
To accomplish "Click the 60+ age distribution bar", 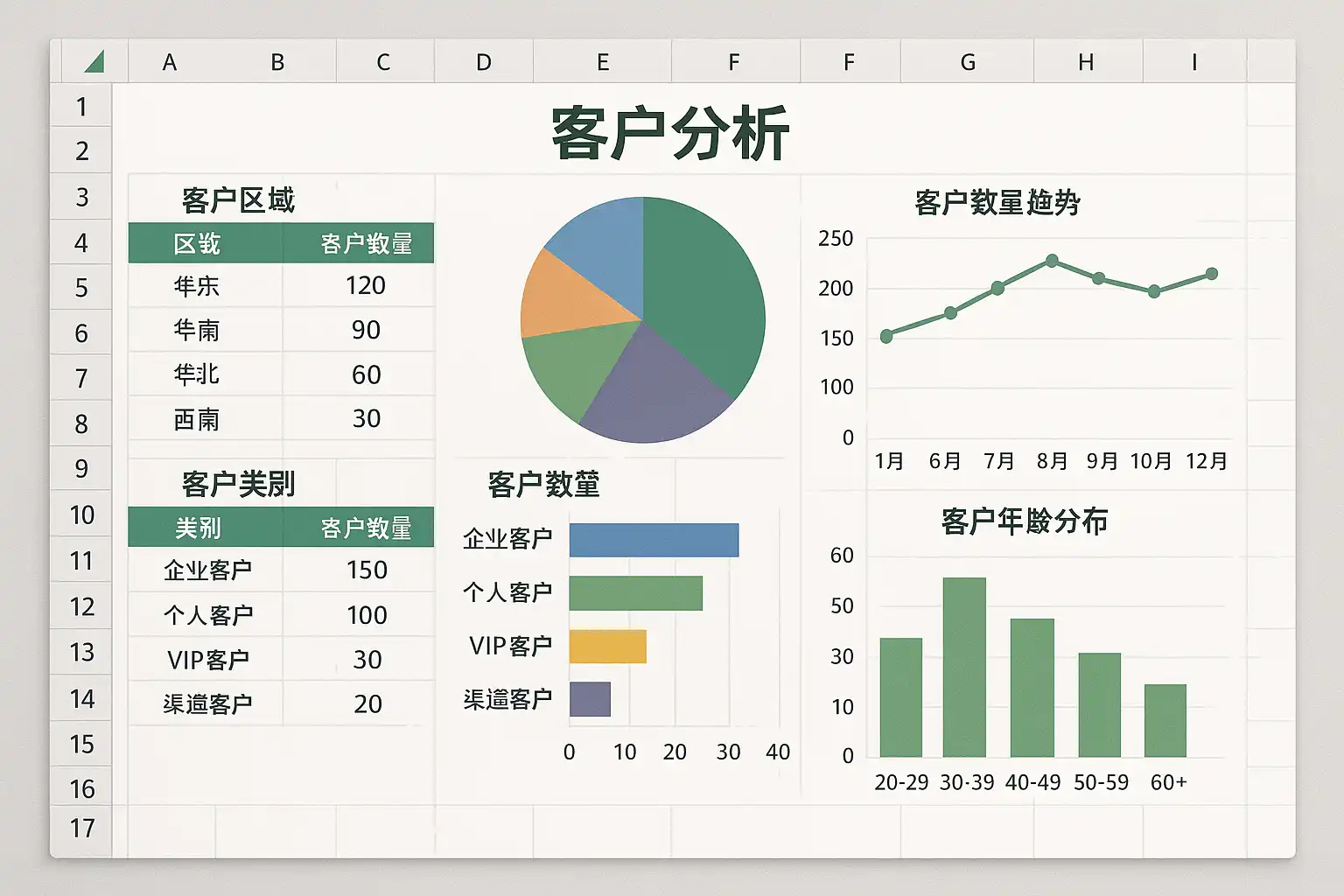I will tap(1165, 720).
